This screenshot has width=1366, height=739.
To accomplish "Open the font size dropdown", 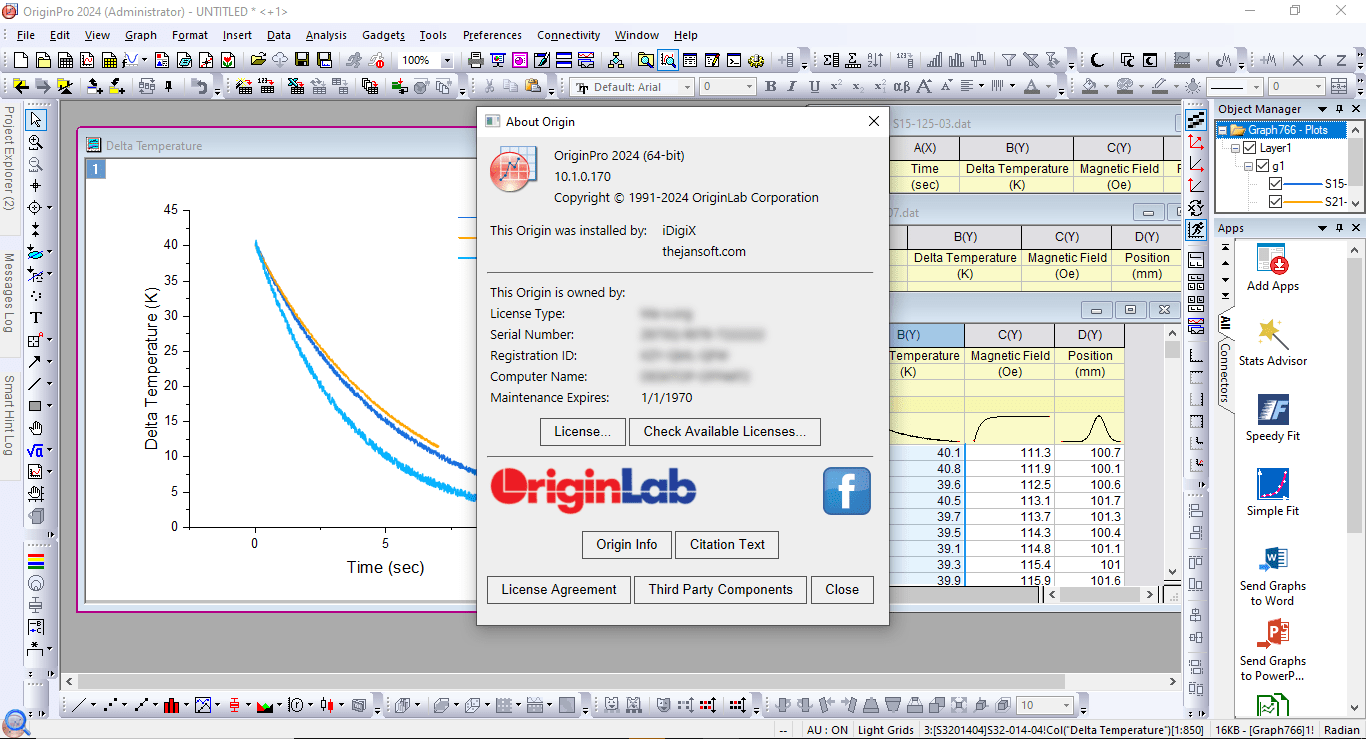I will [x=749, y=87].
